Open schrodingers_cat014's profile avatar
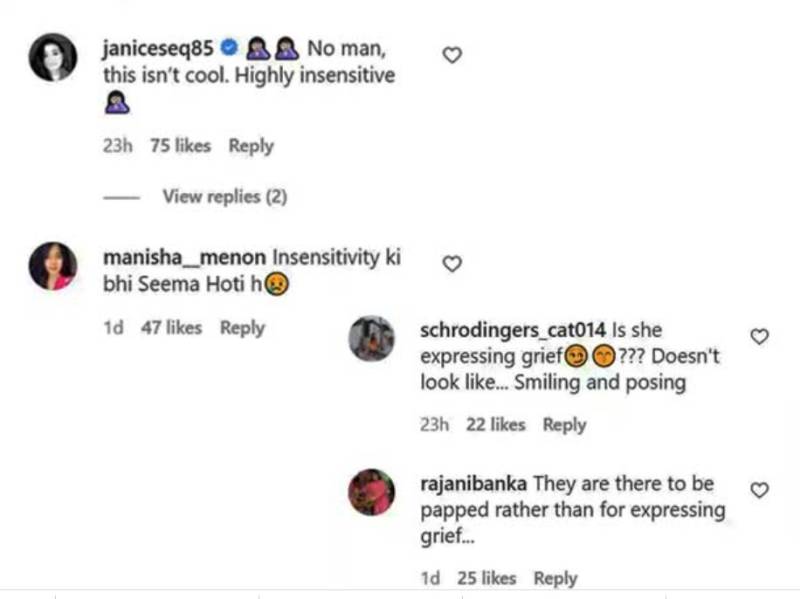Screen dimensions: 800x599 [x=371, y=338]
